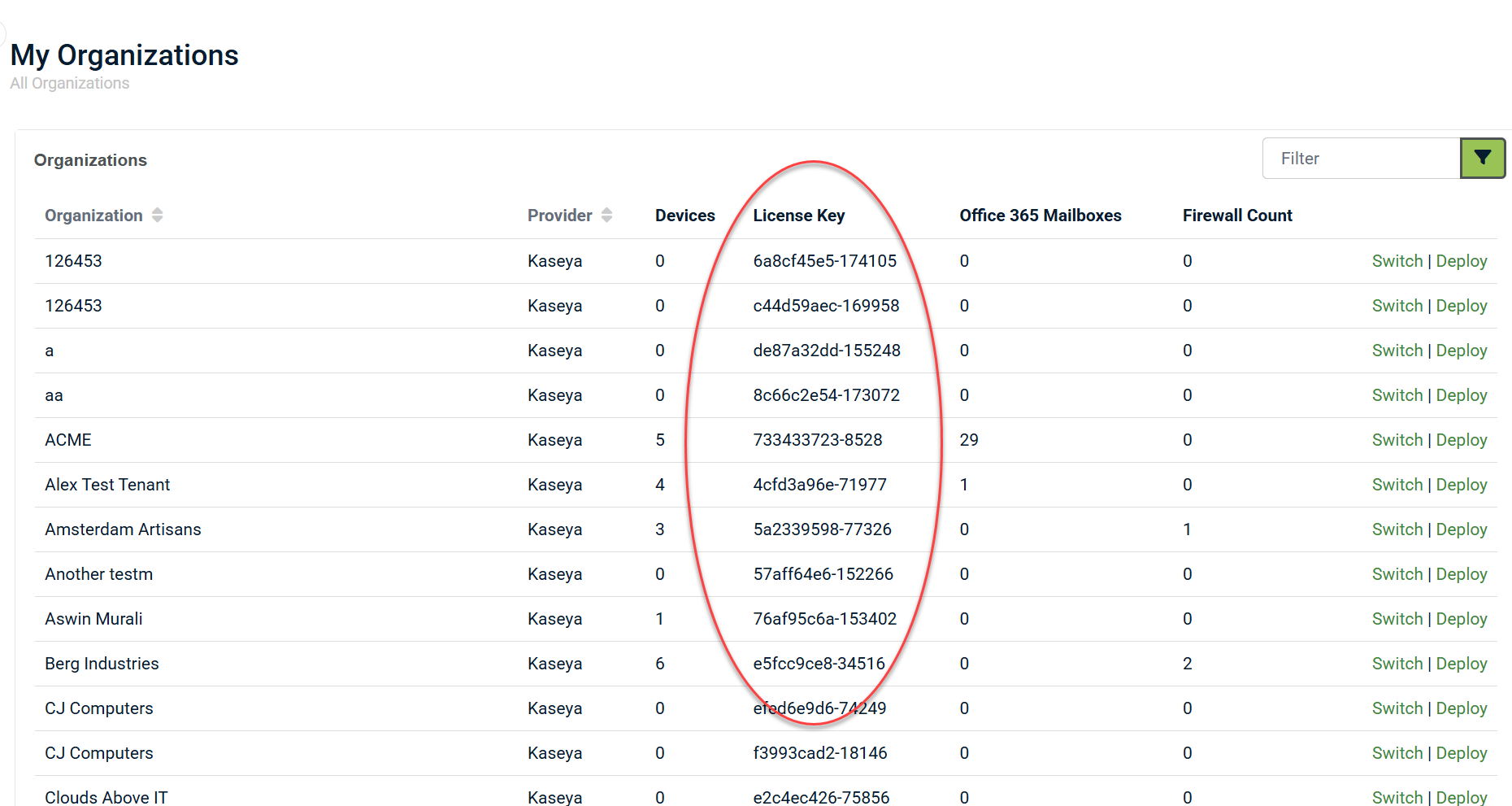The width and height of the screenshot is (1512, 806).
Task: Deploy for Berg Industries
Action: click(1461, 664)
